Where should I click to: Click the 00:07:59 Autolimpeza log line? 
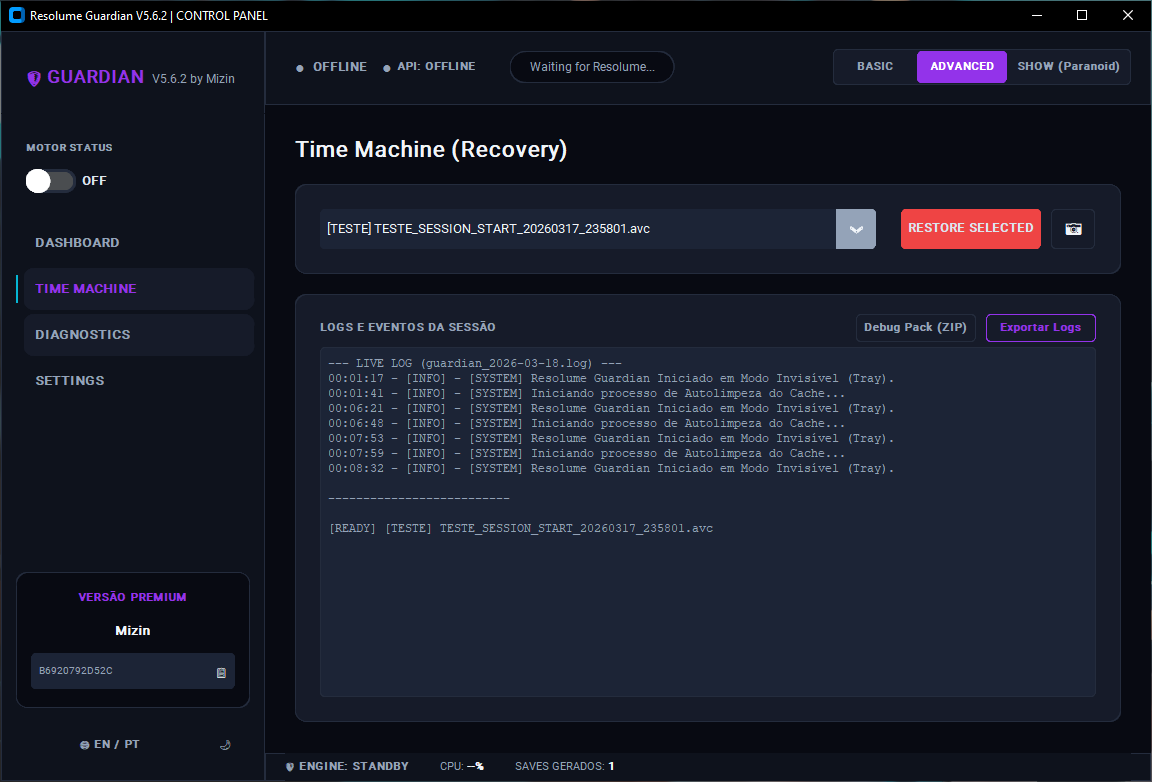pyautogui.click(x=586, y=453)
